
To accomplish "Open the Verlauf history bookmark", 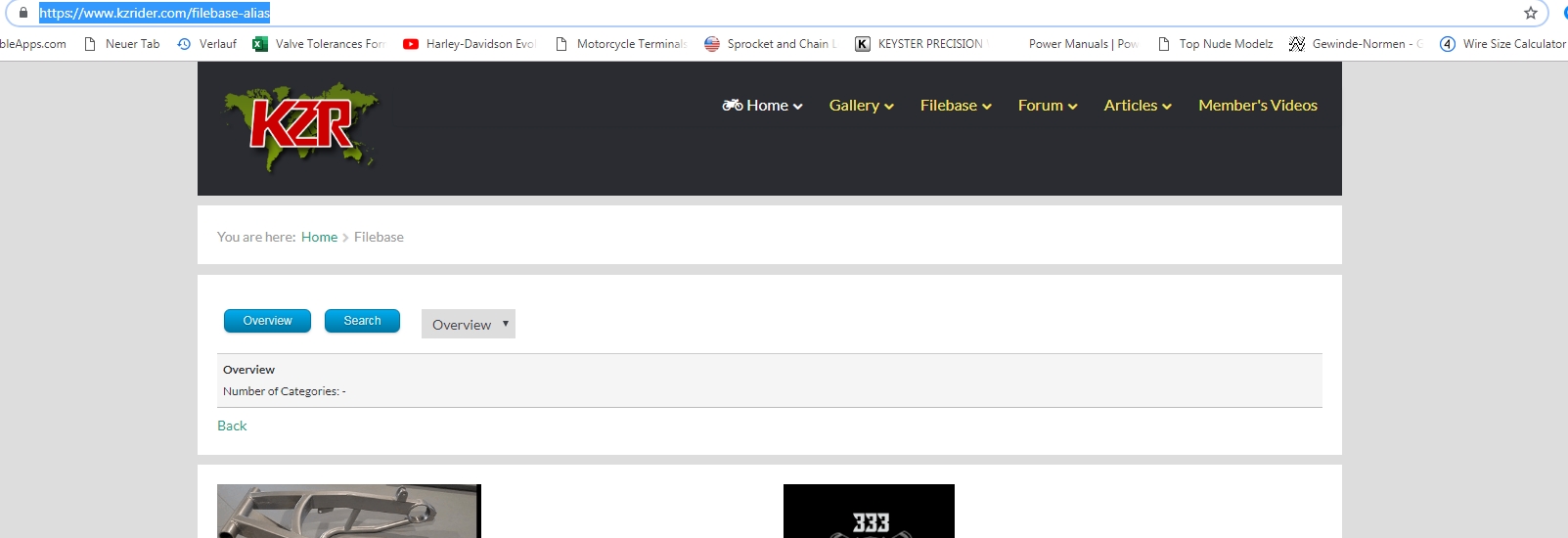I will click(207, 44).
